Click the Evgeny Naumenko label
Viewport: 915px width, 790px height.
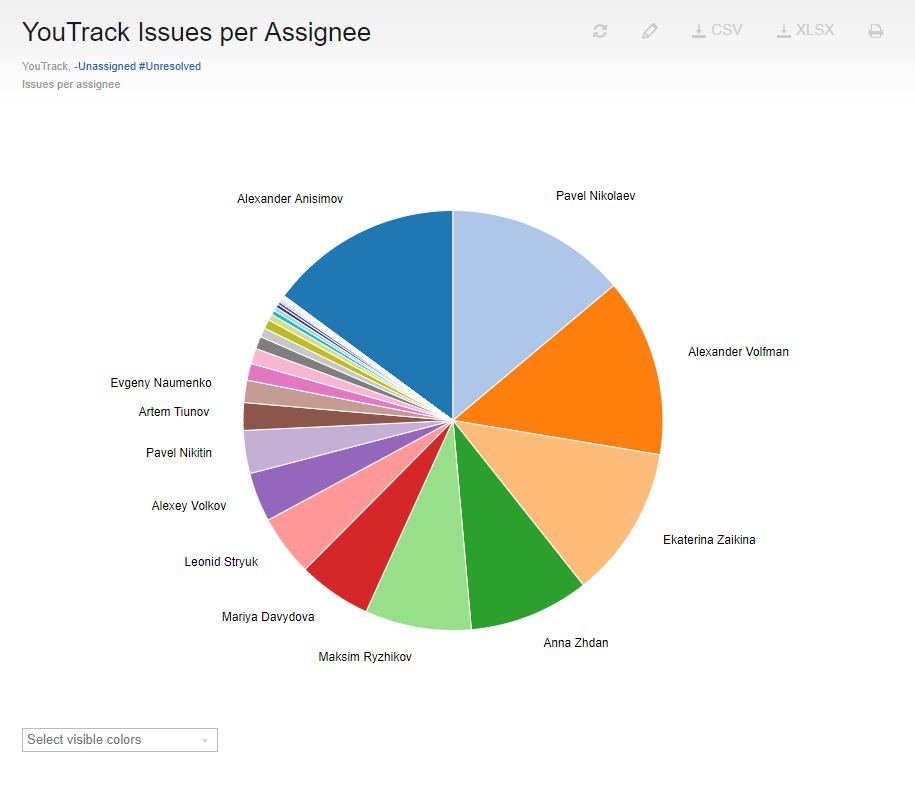click(x=161, y=382)
